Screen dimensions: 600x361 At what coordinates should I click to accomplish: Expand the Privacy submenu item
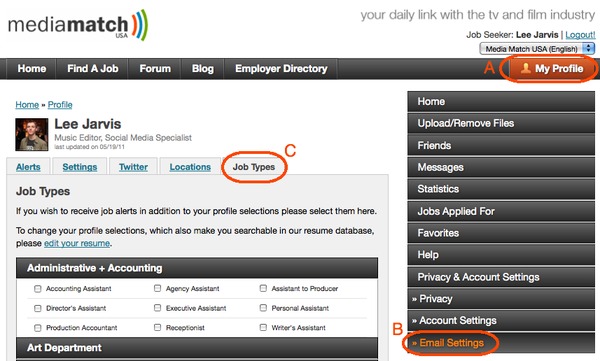[501, 299]
